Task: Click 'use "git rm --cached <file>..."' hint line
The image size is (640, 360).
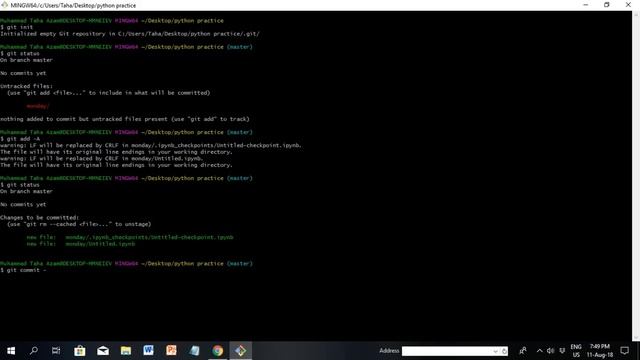Action: pos(79,224)
